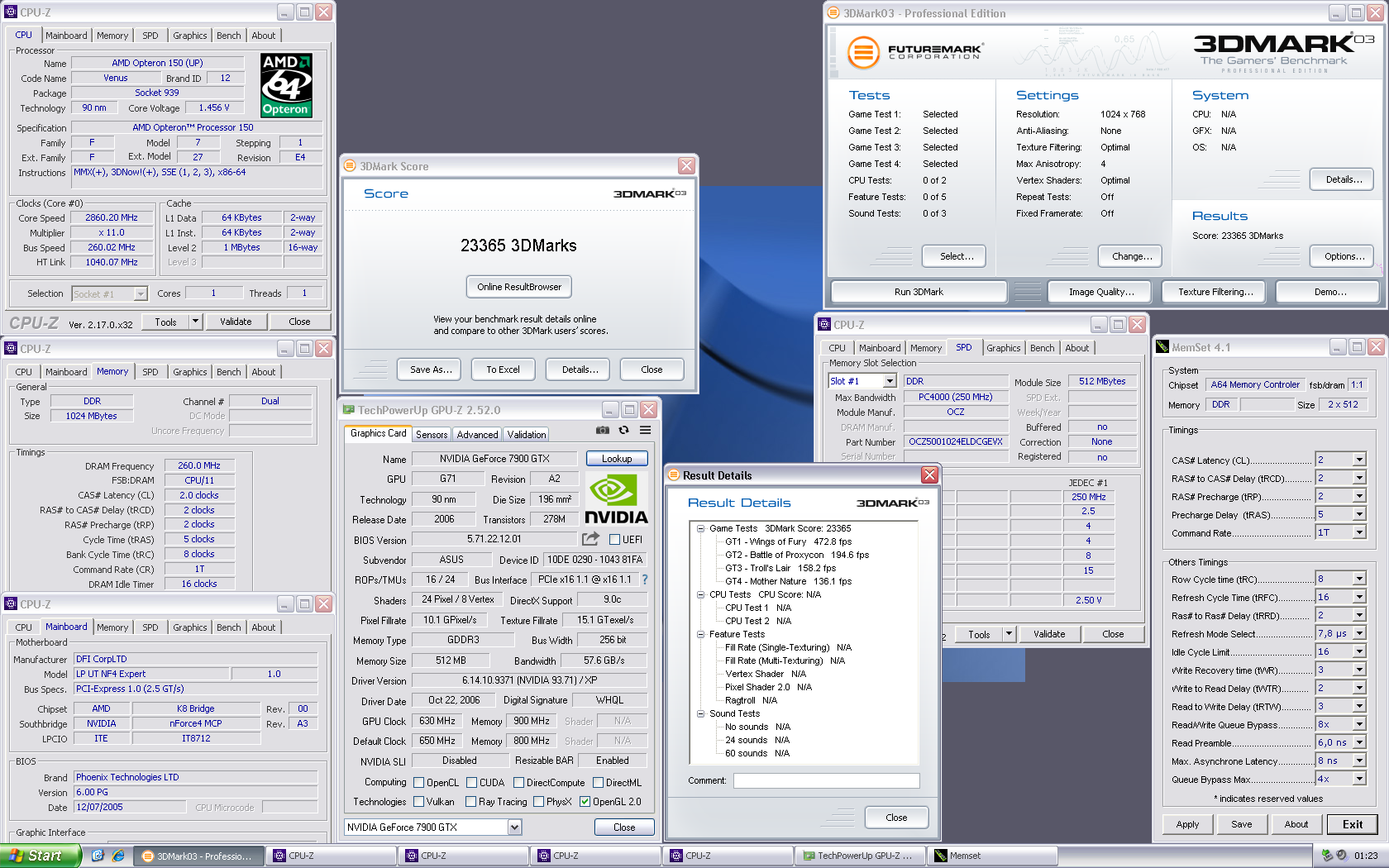This screenshot has width=1389, height=868.
Task: Refresh GPU-Z data with refresh icon
Action: [624, 430]
